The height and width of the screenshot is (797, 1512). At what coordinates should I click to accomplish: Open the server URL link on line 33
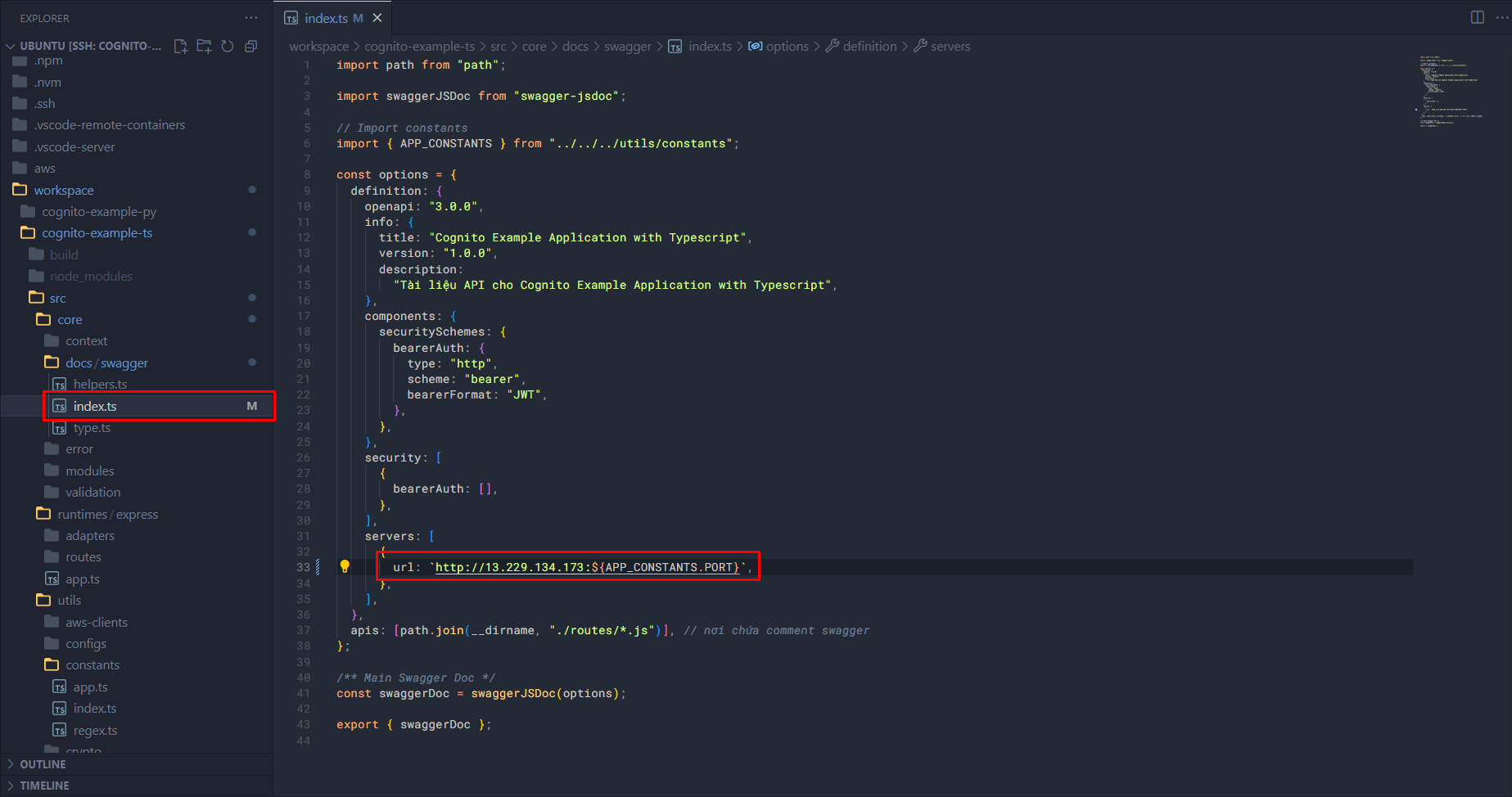point(509,567)
